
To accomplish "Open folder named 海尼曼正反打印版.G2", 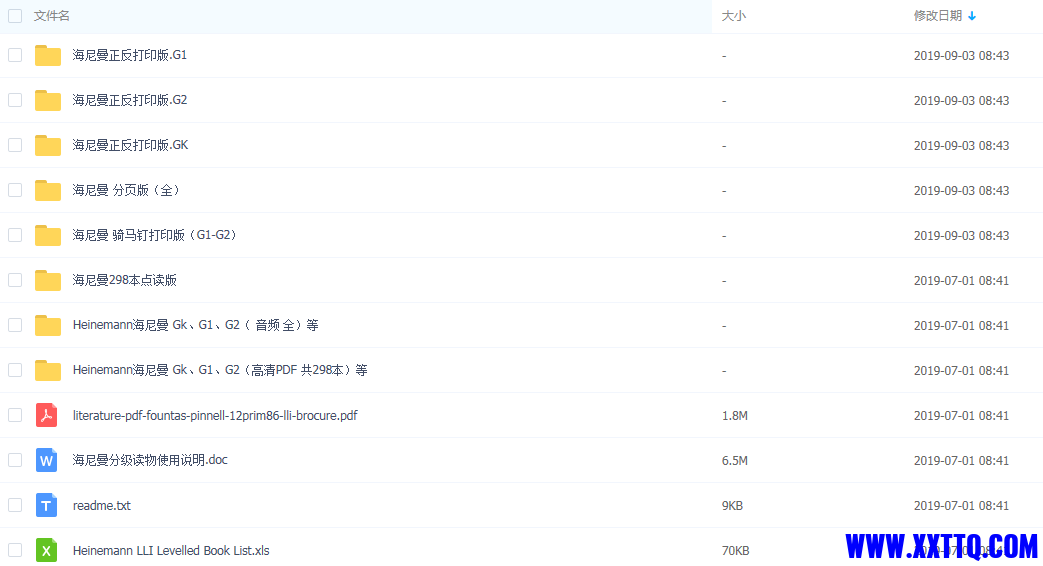I will tap(130, 100).
